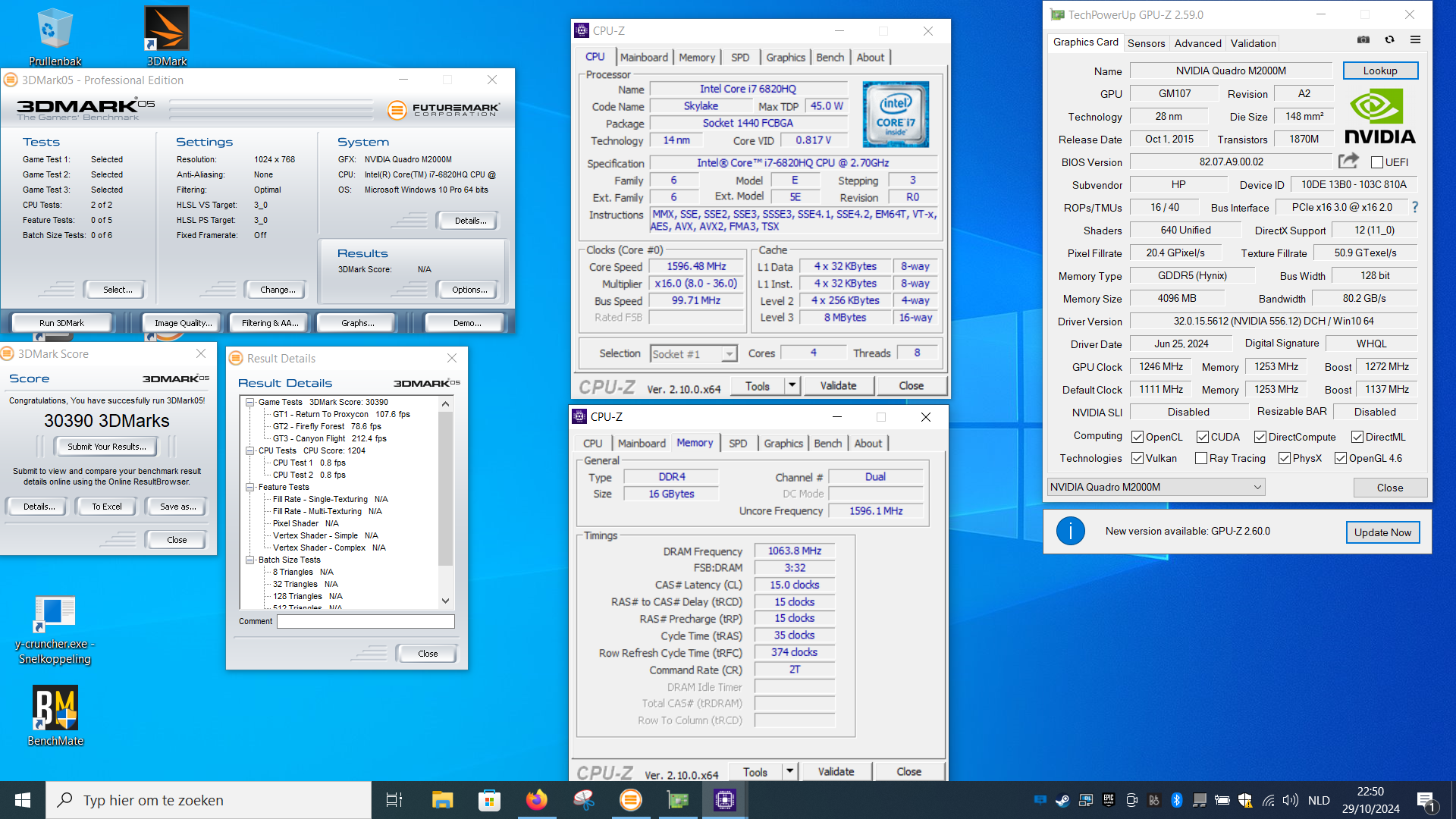1456x819 pixels.
Task: Switch to Advanced tab in GPU-Z
Action: coord(1197,43)
